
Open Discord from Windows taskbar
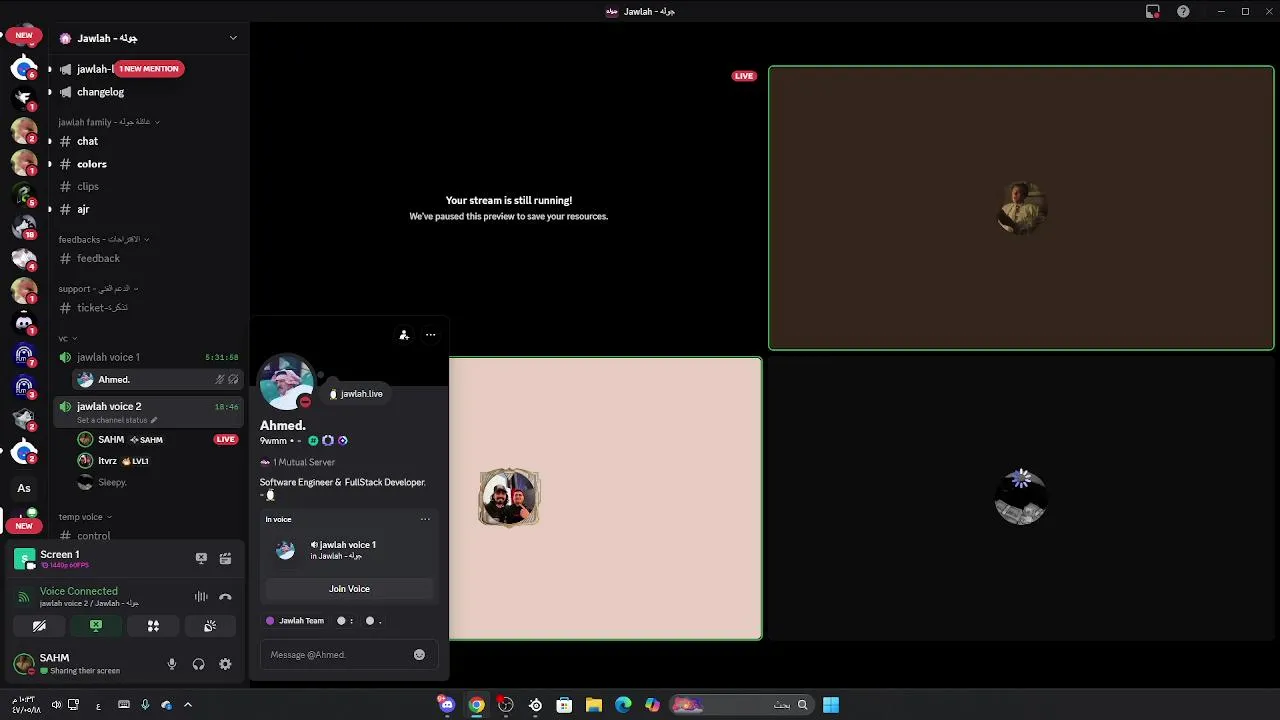[447, 705]
